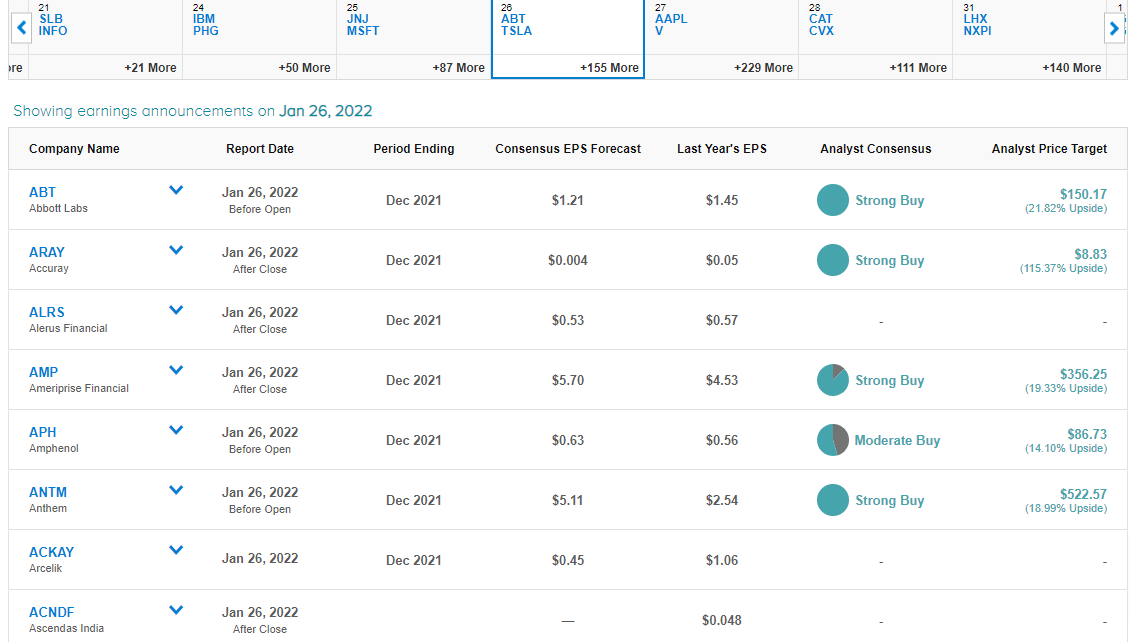Click the MSFT ticker in calendar

click(x=362, y=31)
